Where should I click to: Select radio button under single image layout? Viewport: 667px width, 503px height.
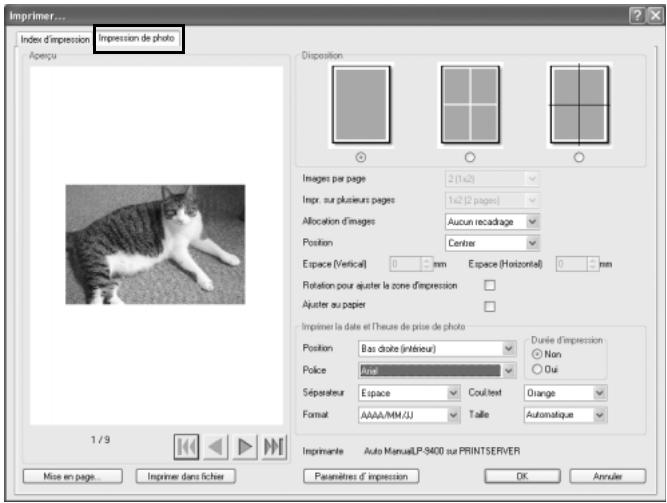[x=361, y=157]
